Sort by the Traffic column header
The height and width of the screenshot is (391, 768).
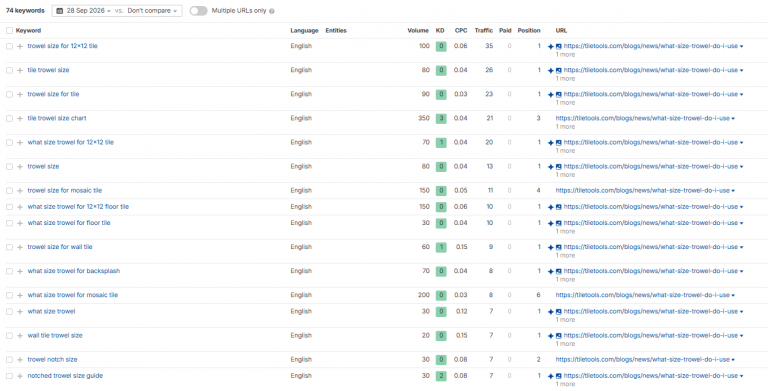tap(483, 30)
